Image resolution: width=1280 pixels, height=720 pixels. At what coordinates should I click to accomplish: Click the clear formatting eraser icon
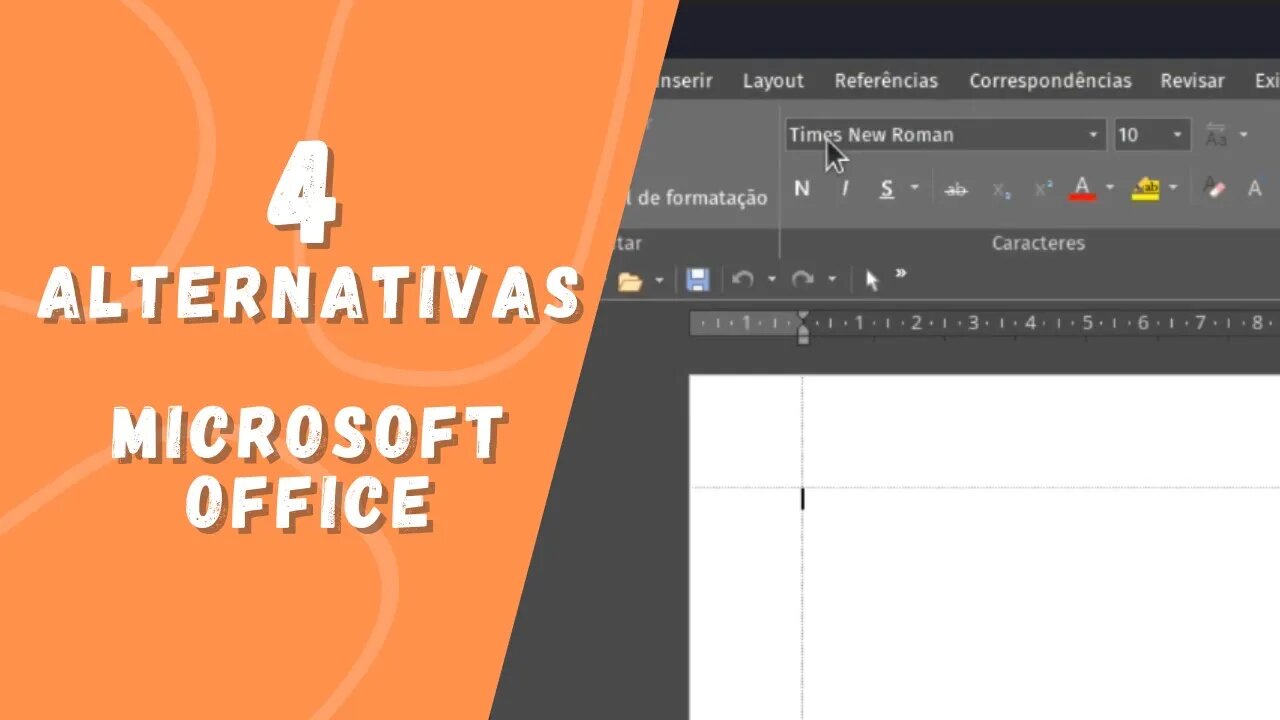click(x=1214, y=188)
